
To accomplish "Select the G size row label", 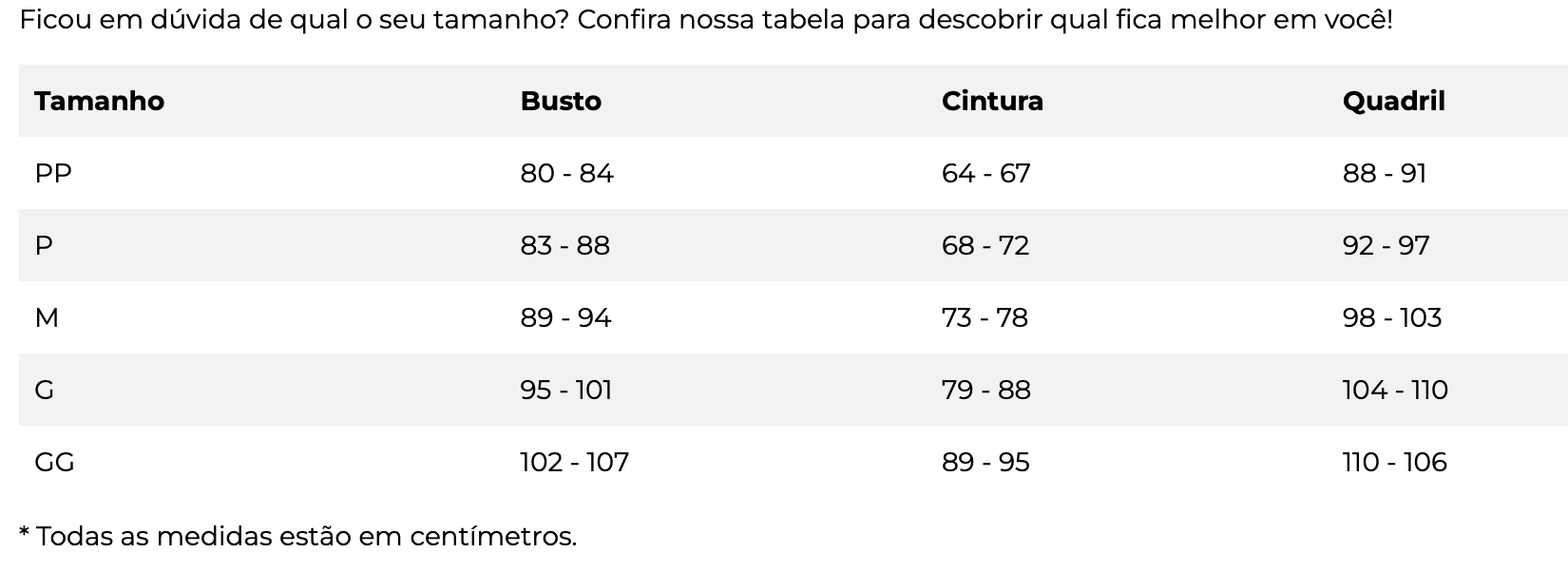I will tap(45, 390).
